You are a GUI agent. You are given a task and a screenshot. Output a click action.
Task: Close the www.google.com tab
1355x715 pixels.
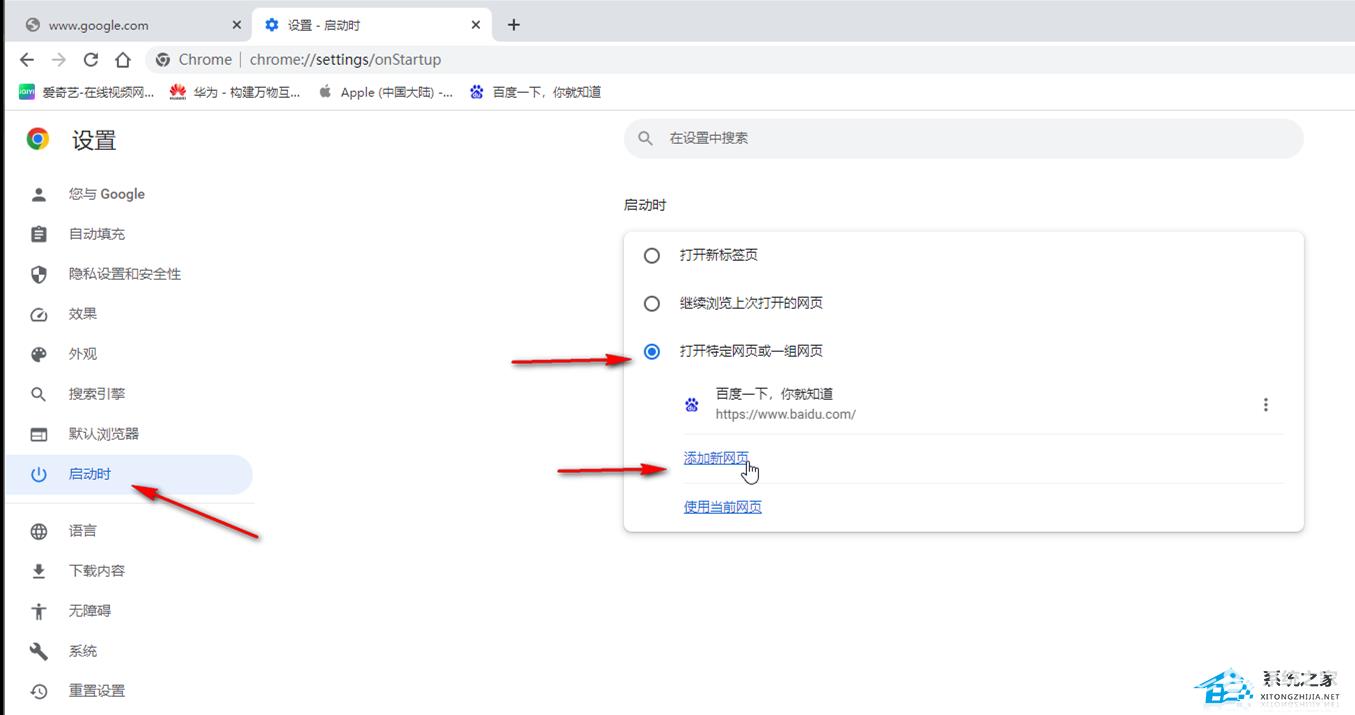tap(237, 25)
